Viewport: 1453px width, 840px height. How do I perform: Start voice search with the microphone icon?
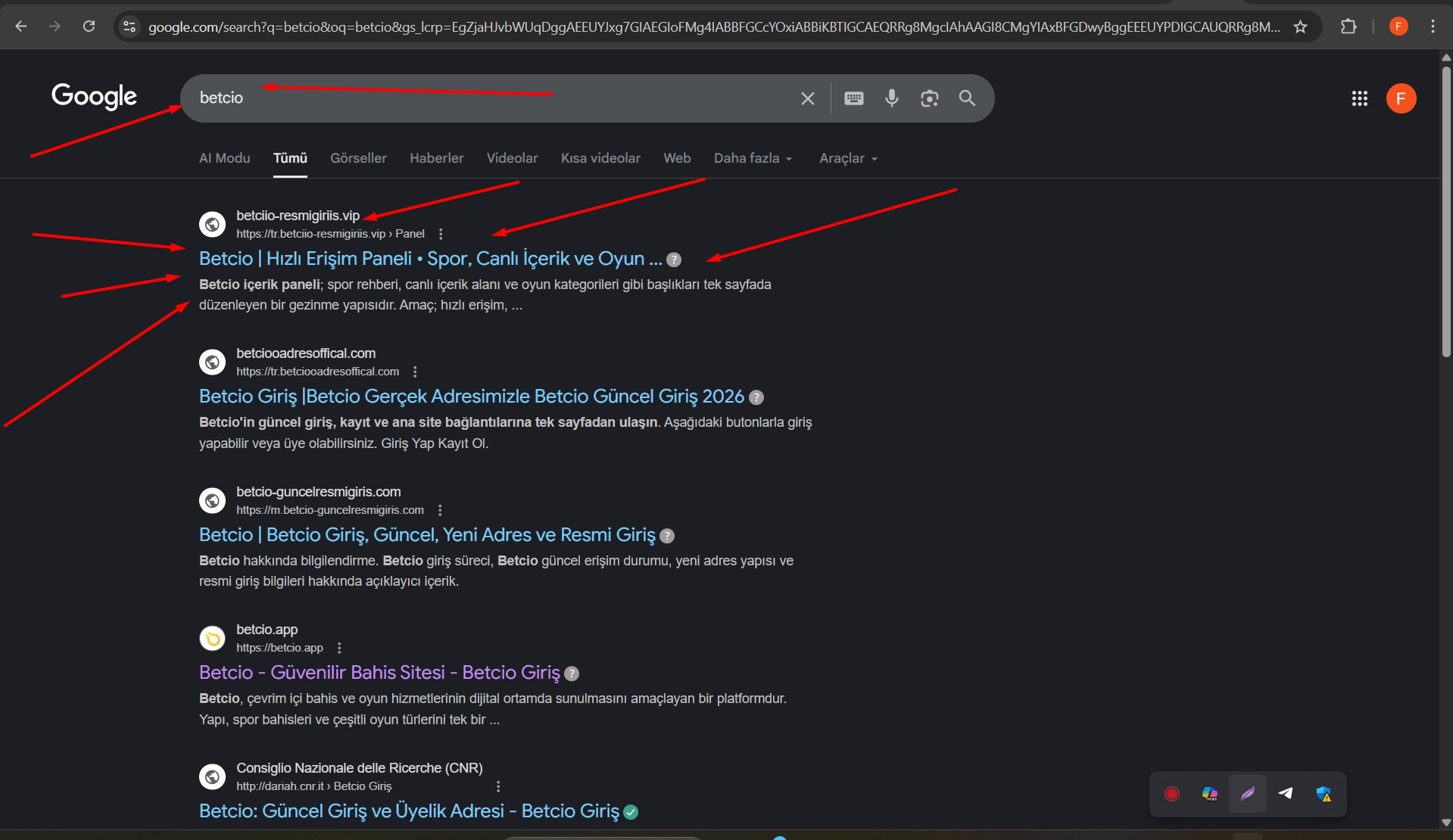point(892,98)
